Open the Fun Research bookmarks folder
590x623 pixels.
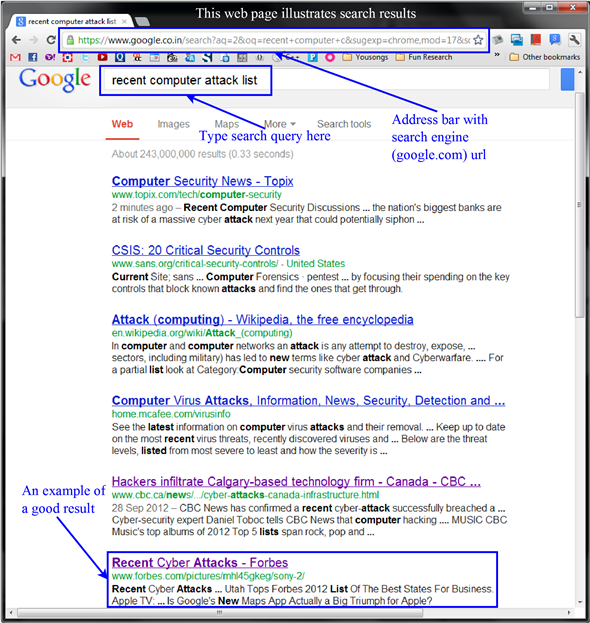(424, 57)
